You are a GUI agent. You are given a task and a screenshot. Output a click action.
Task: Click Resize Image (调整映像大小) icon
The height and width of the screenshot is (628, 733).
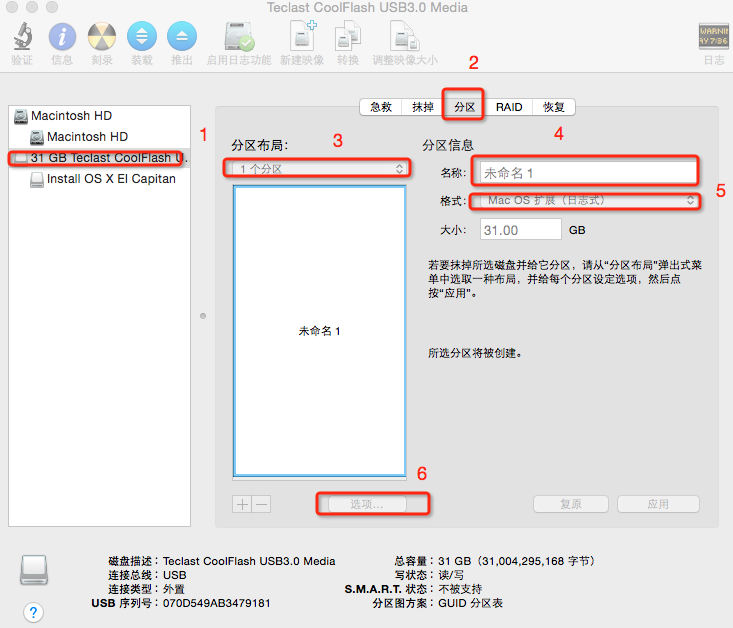click(404, 36)
